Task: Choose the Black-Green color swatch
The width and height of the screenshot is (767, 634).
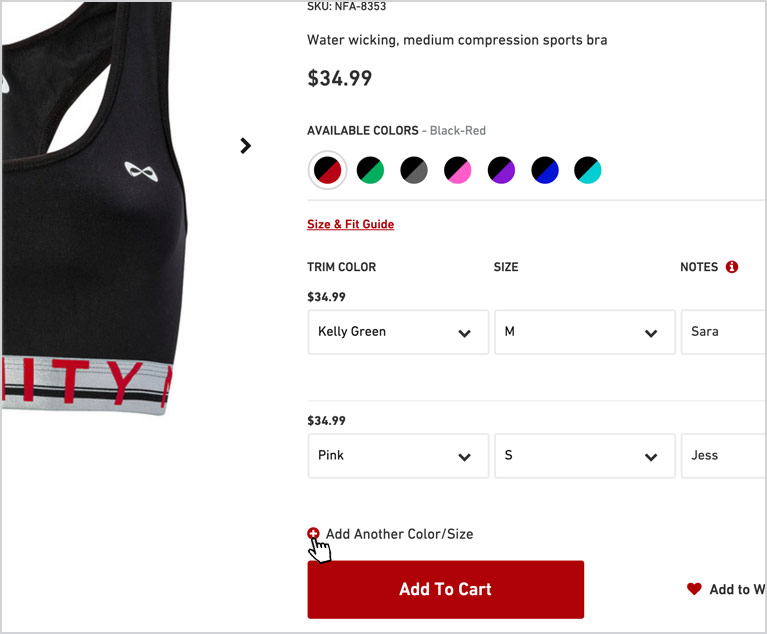Action: coord(370,170)
